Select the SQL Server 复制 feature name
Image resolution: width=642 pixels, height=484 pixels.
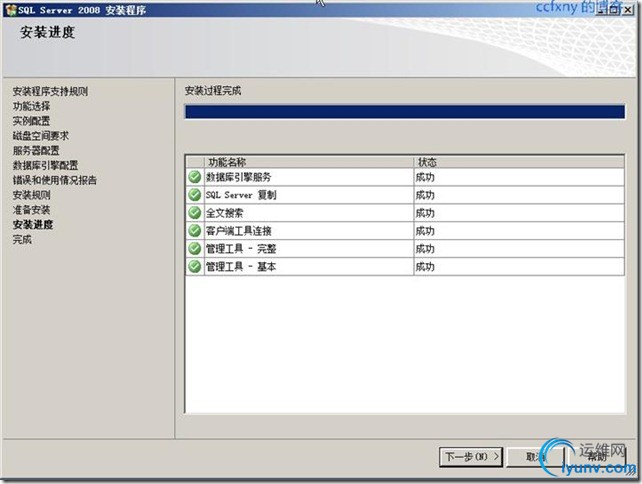pyautogui.click(x=241, y=195)
